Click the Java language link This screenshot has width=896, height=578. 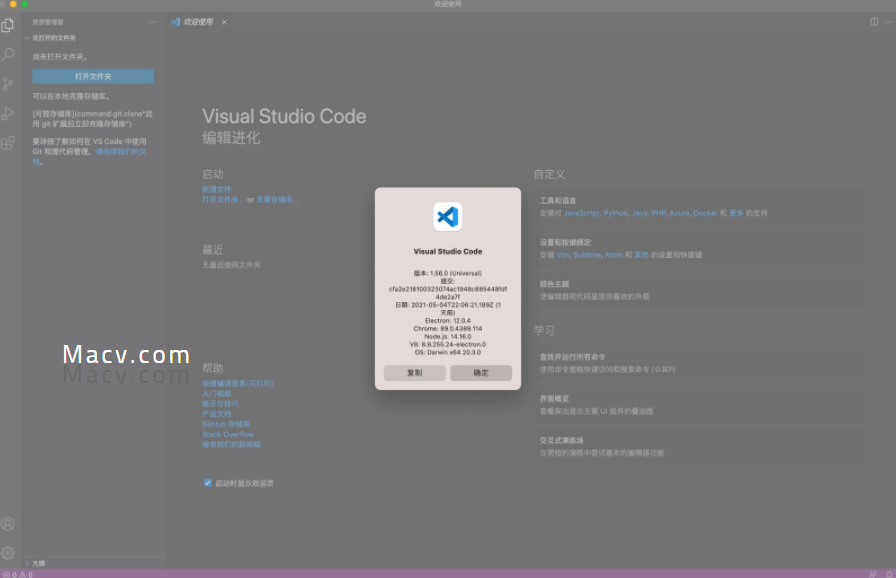(x=639, y=213)
